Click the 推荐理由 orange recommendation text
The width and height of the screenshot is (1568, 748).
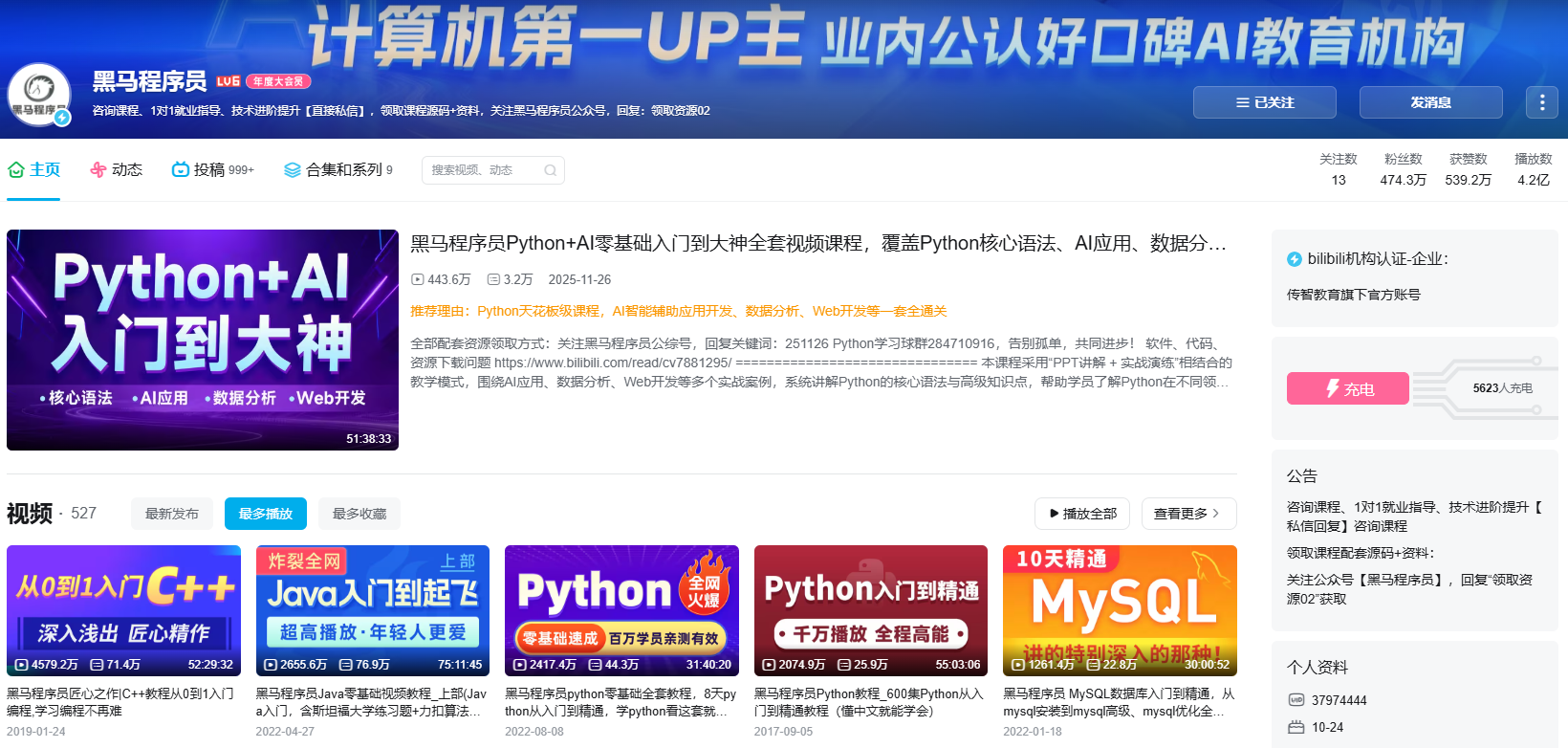pyautogui.click(x=679, y=311)
